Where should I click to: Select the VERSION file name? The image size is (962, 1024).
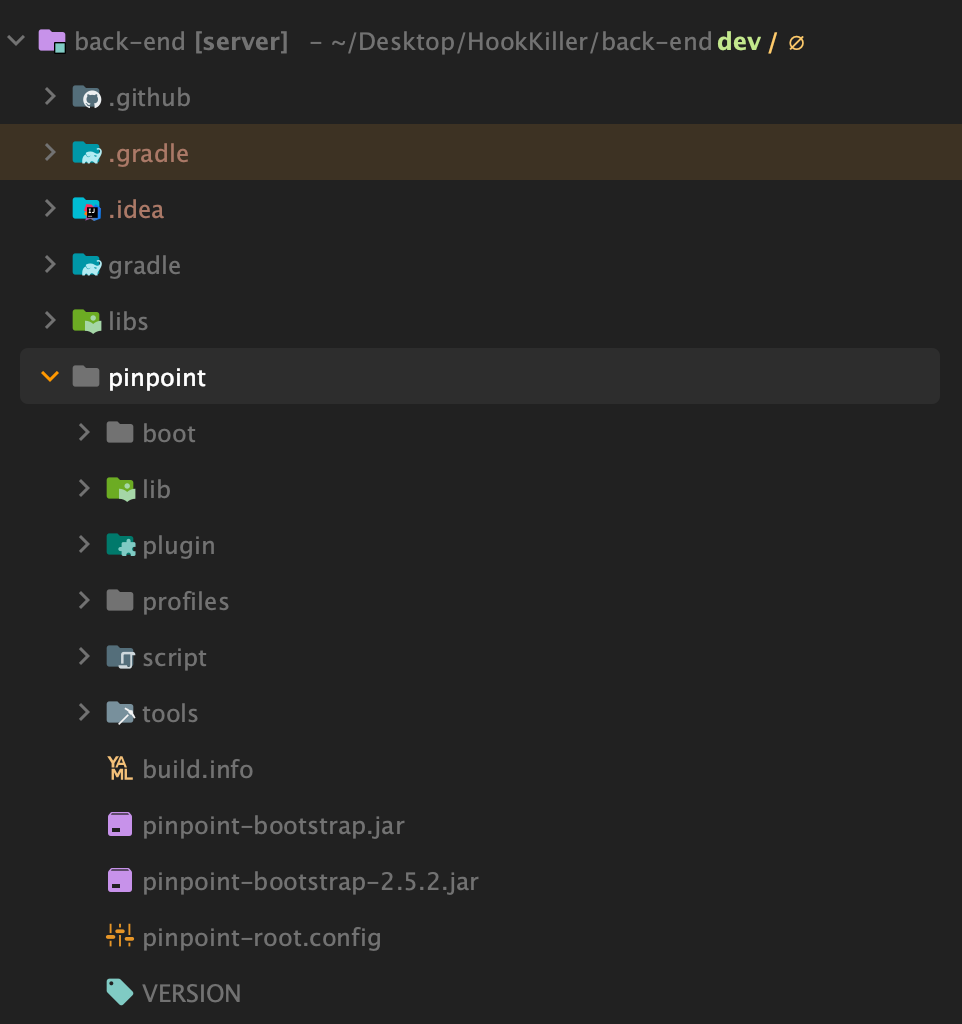pyautogui.click(x=192, y=993)
